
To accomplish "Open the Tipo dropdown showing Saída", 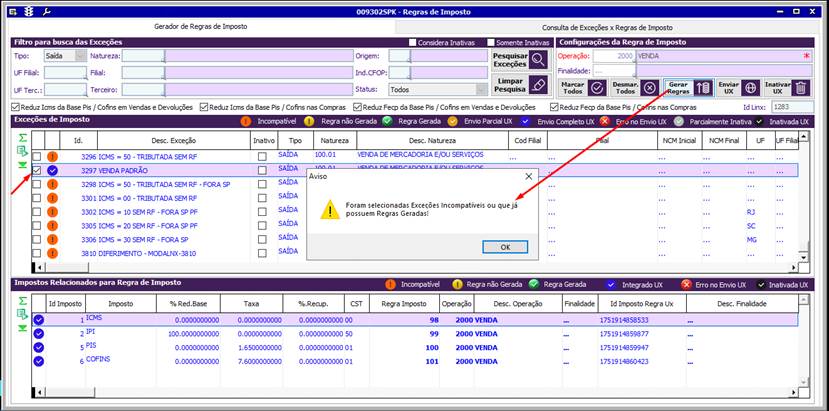I will tap(81, 55).
